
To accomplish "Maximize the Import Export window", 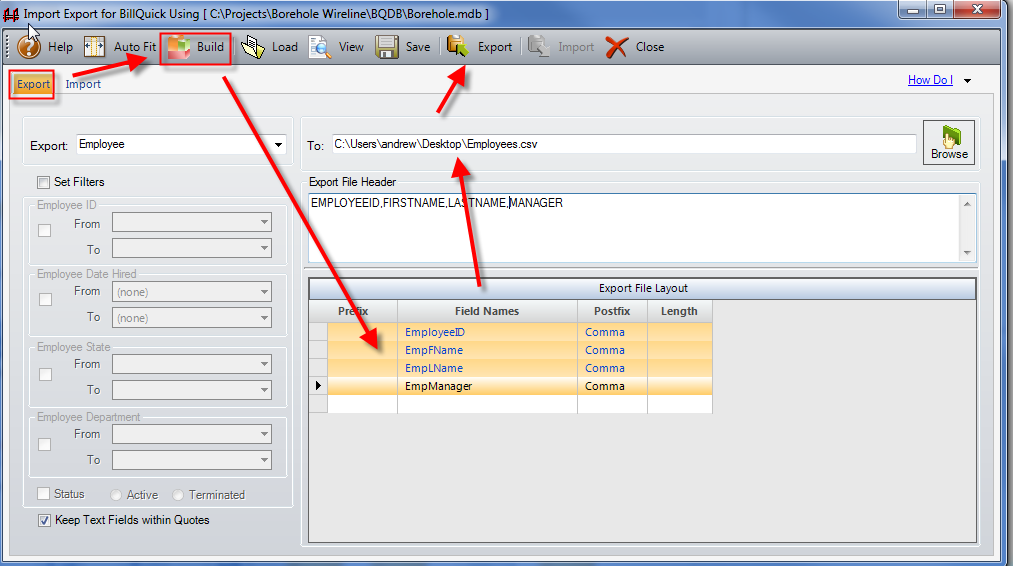I will coord(940,10).
